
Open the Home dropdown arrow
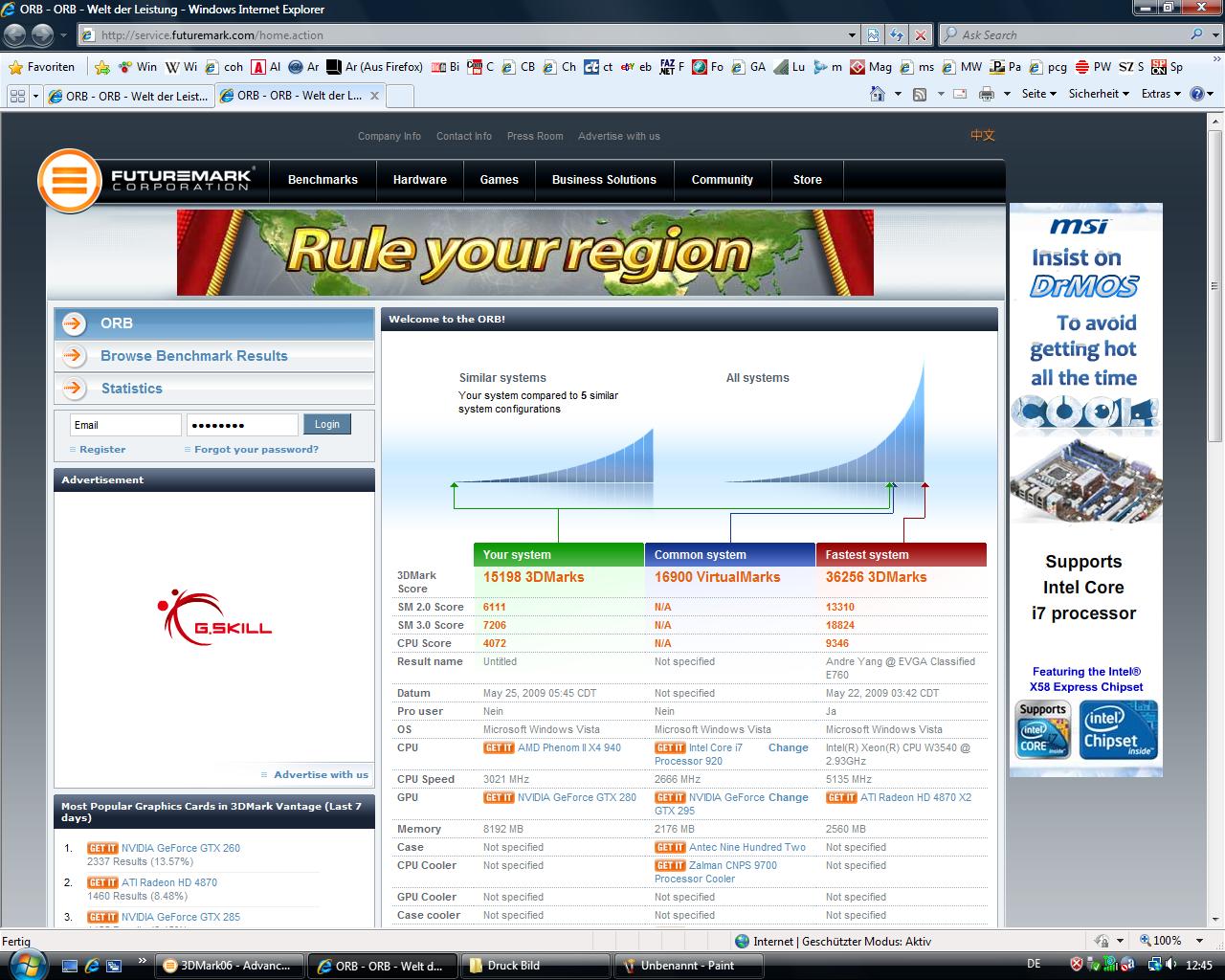(898, 94)
